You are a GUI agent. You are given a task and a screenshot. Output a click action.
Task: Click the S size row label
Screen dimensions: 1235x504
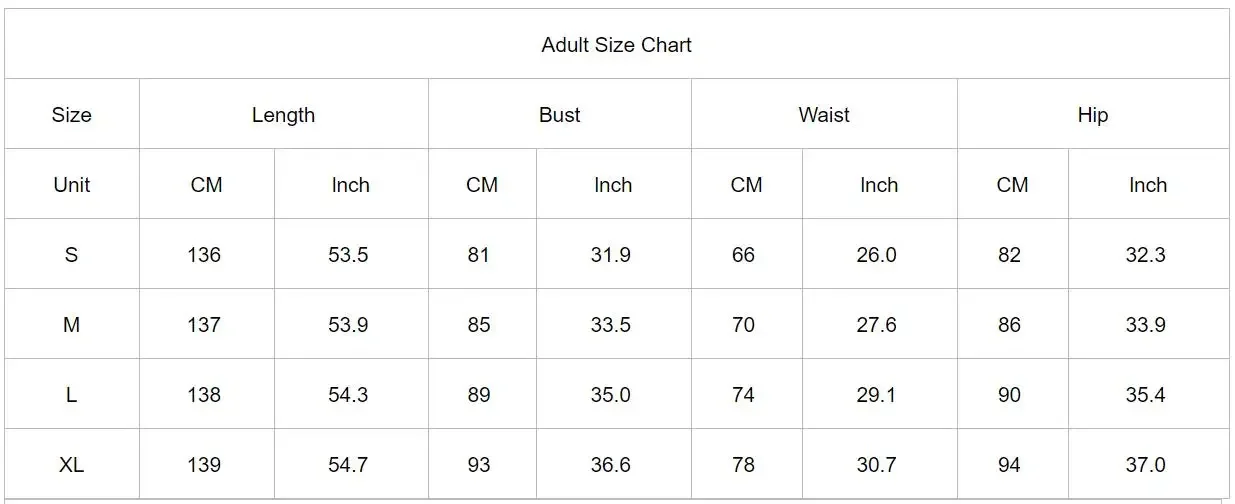(72, 254)
